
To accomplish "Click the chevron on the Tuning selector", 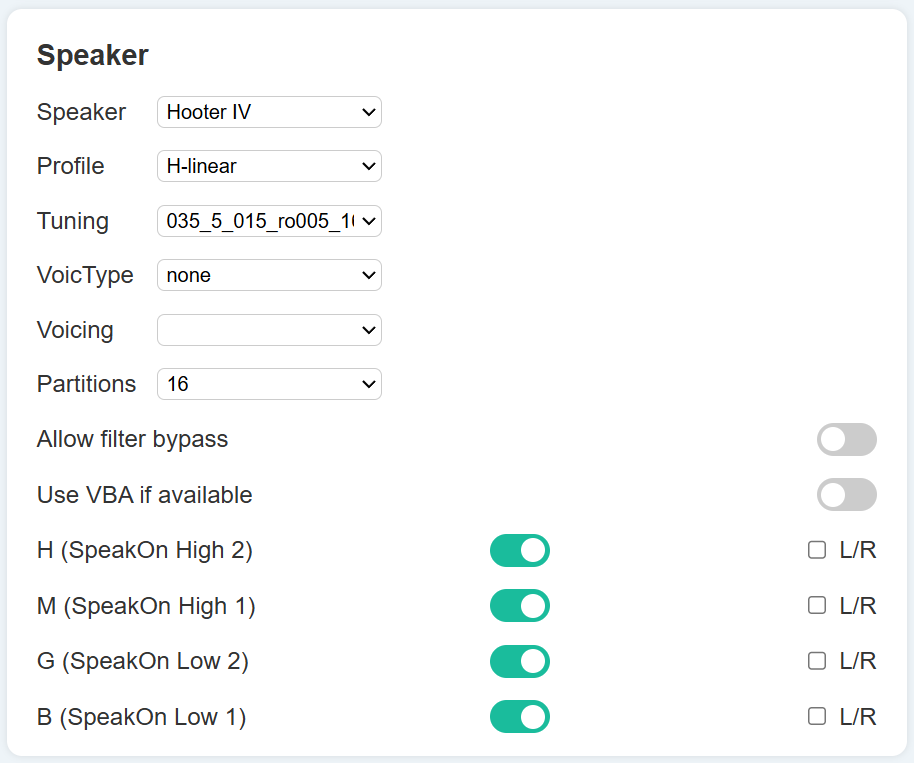I will point(369,221).
